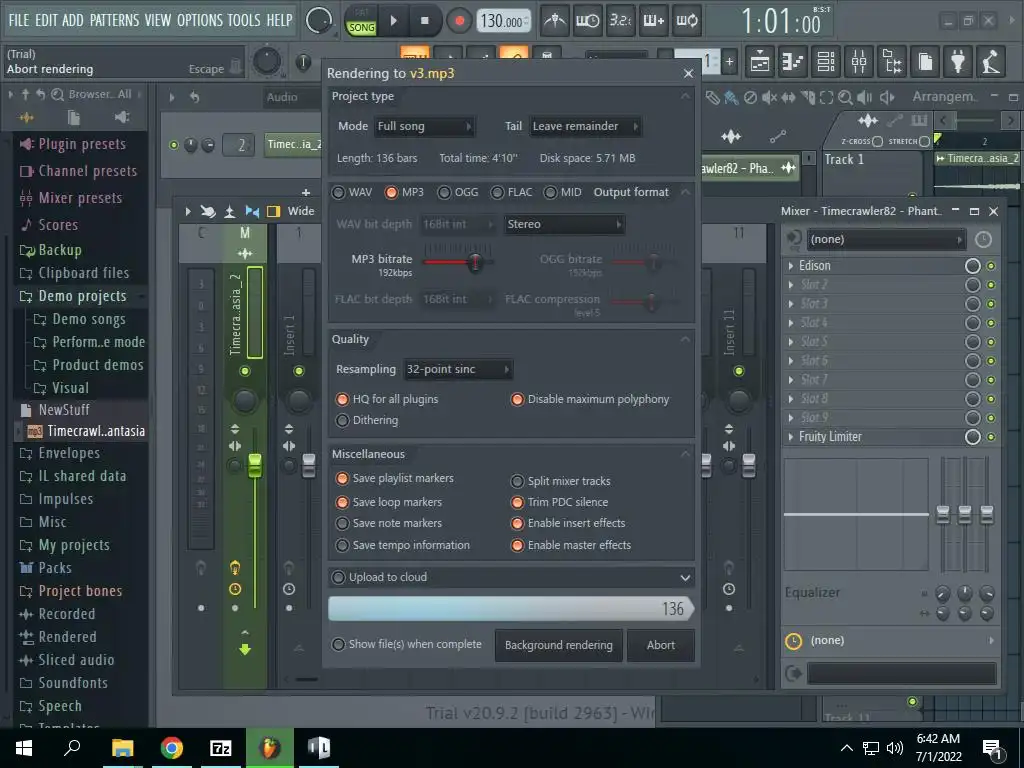
Task: Open the project files icon in toolbar
Action: (925, 61)
